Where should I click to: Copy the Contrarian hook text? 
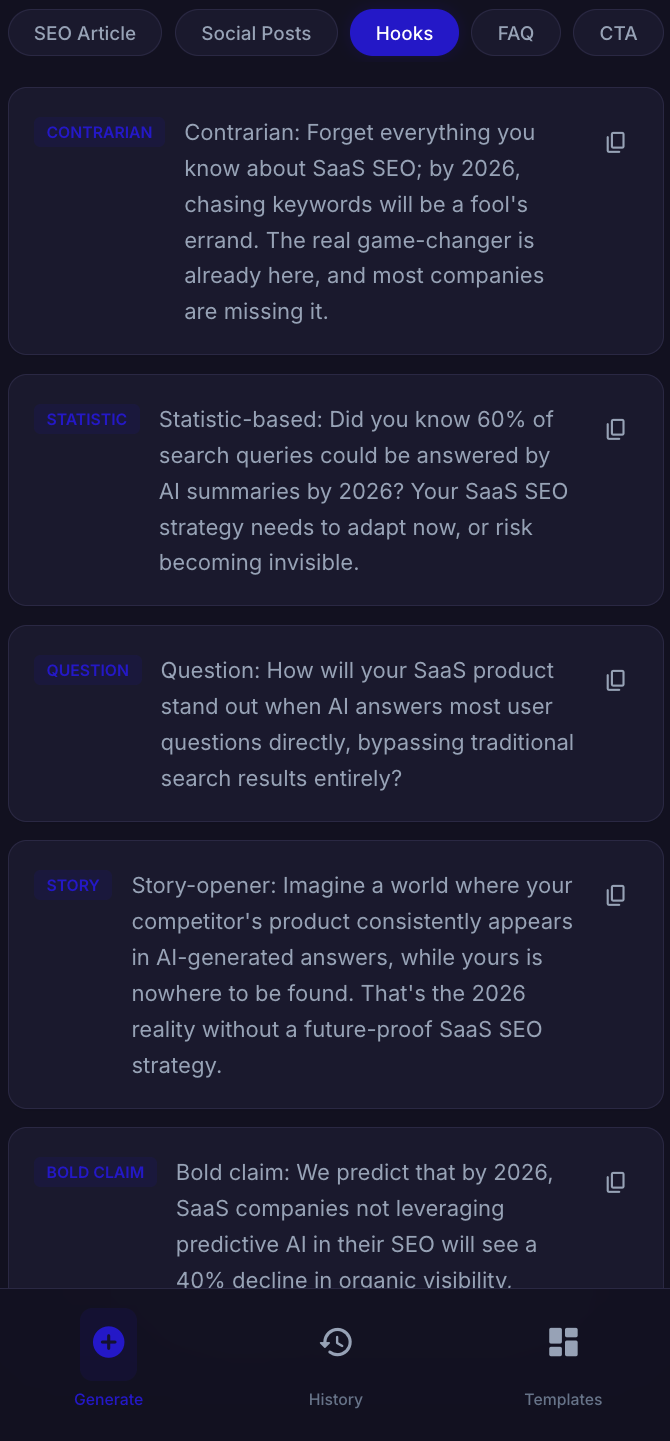[615, 141]
